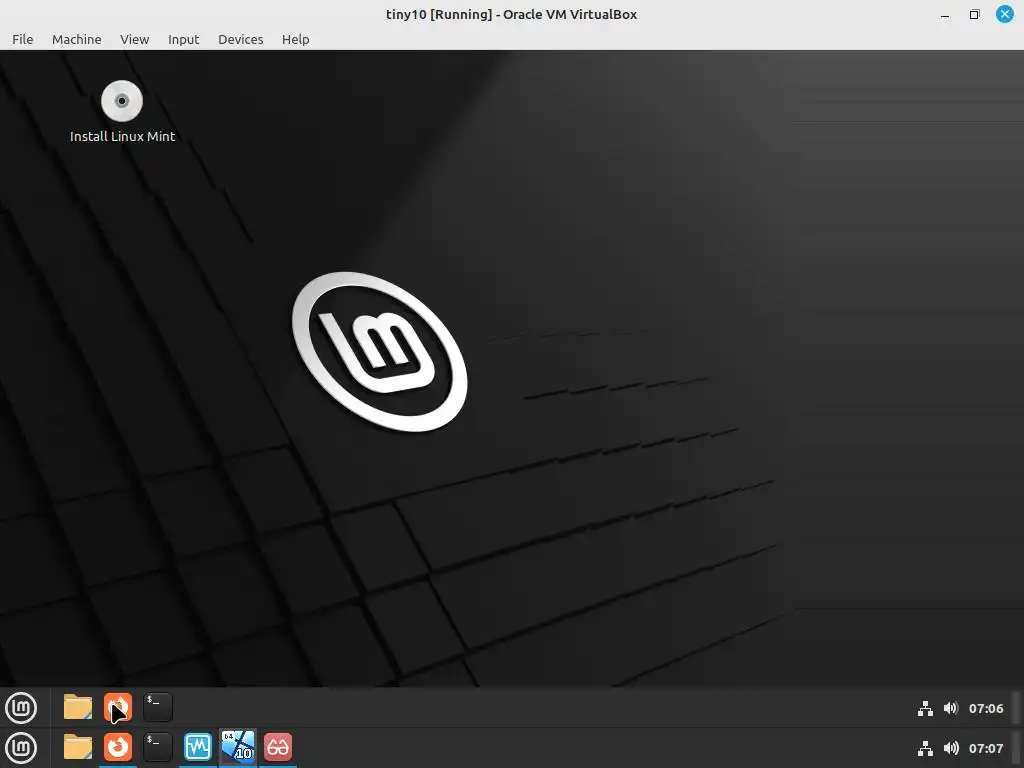Open the Files folder in the host panel
1024x768 pixels.
(x=78, y=747)
